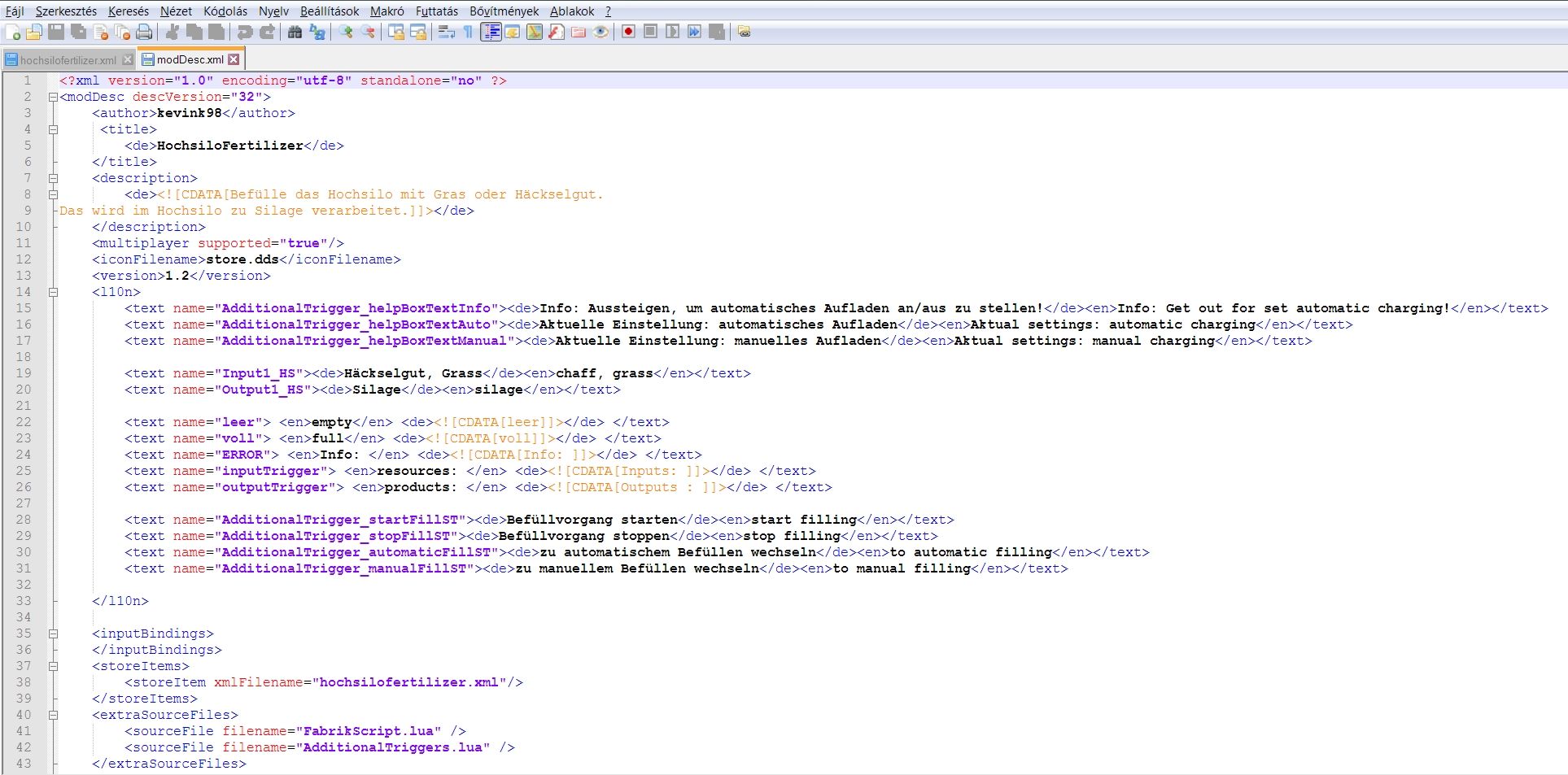Screen dimensions: 1568x775
Task: Save the current file using the floppy icon
Action: click(56, 32)
